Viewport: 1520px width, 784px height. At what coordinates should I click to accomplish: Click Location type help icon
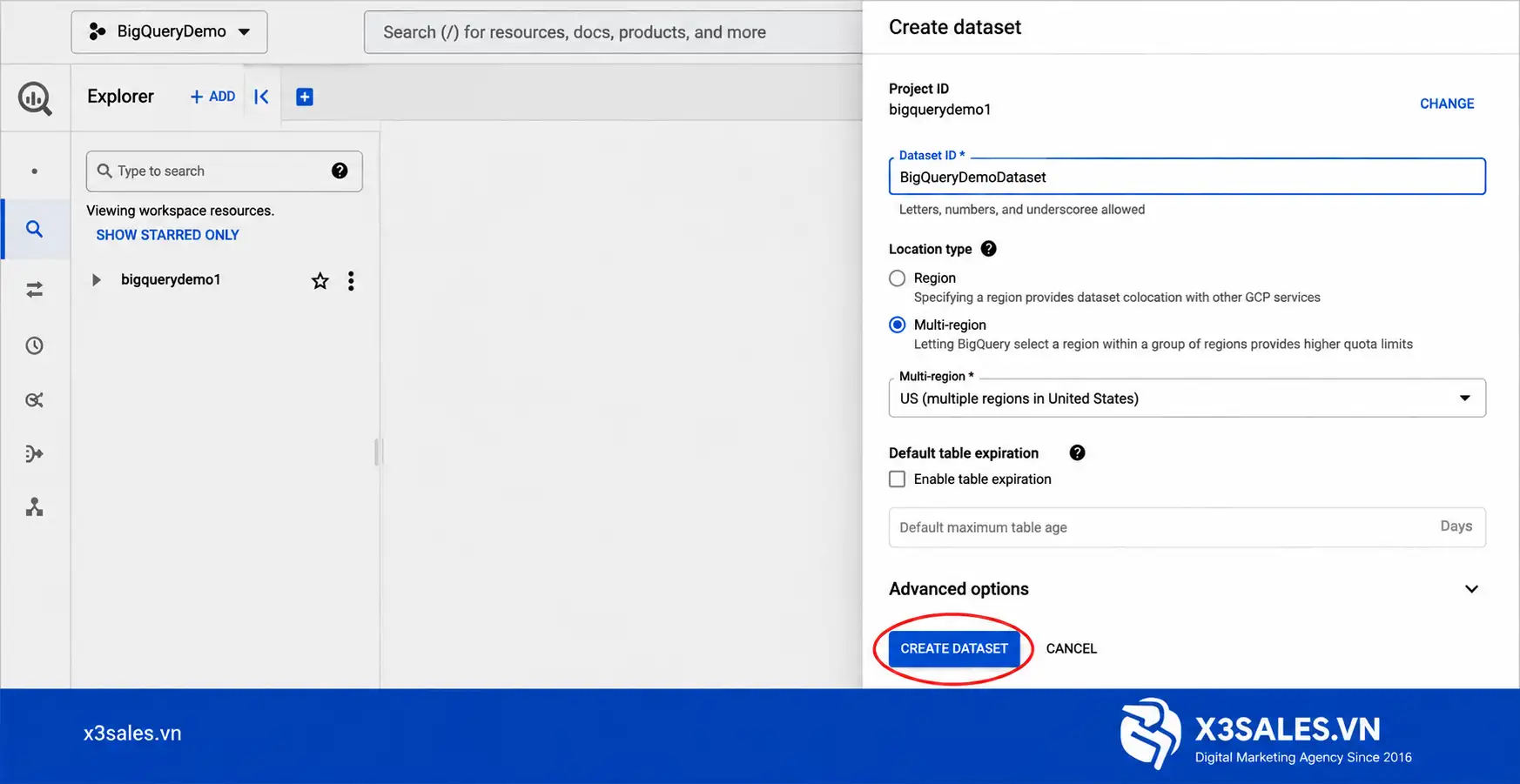[x=988, y=249]
